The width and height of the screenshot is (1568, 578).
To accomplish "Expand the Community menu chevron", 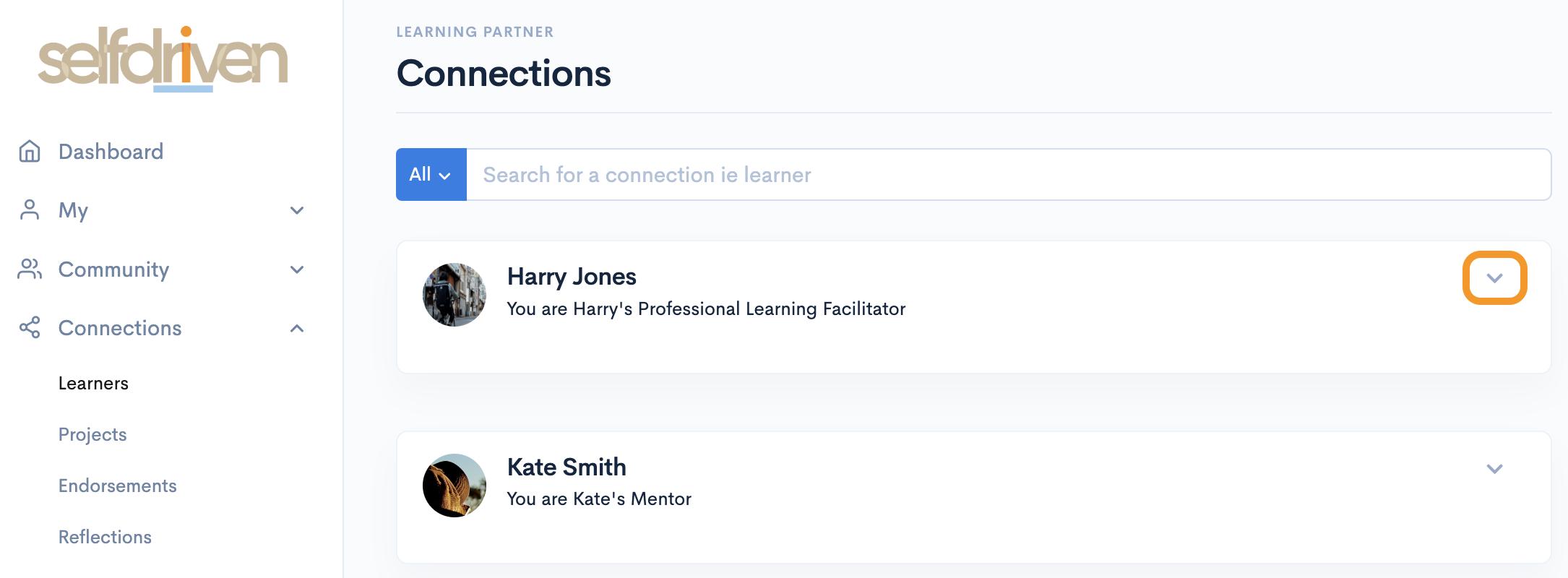I will click(297, 269).
